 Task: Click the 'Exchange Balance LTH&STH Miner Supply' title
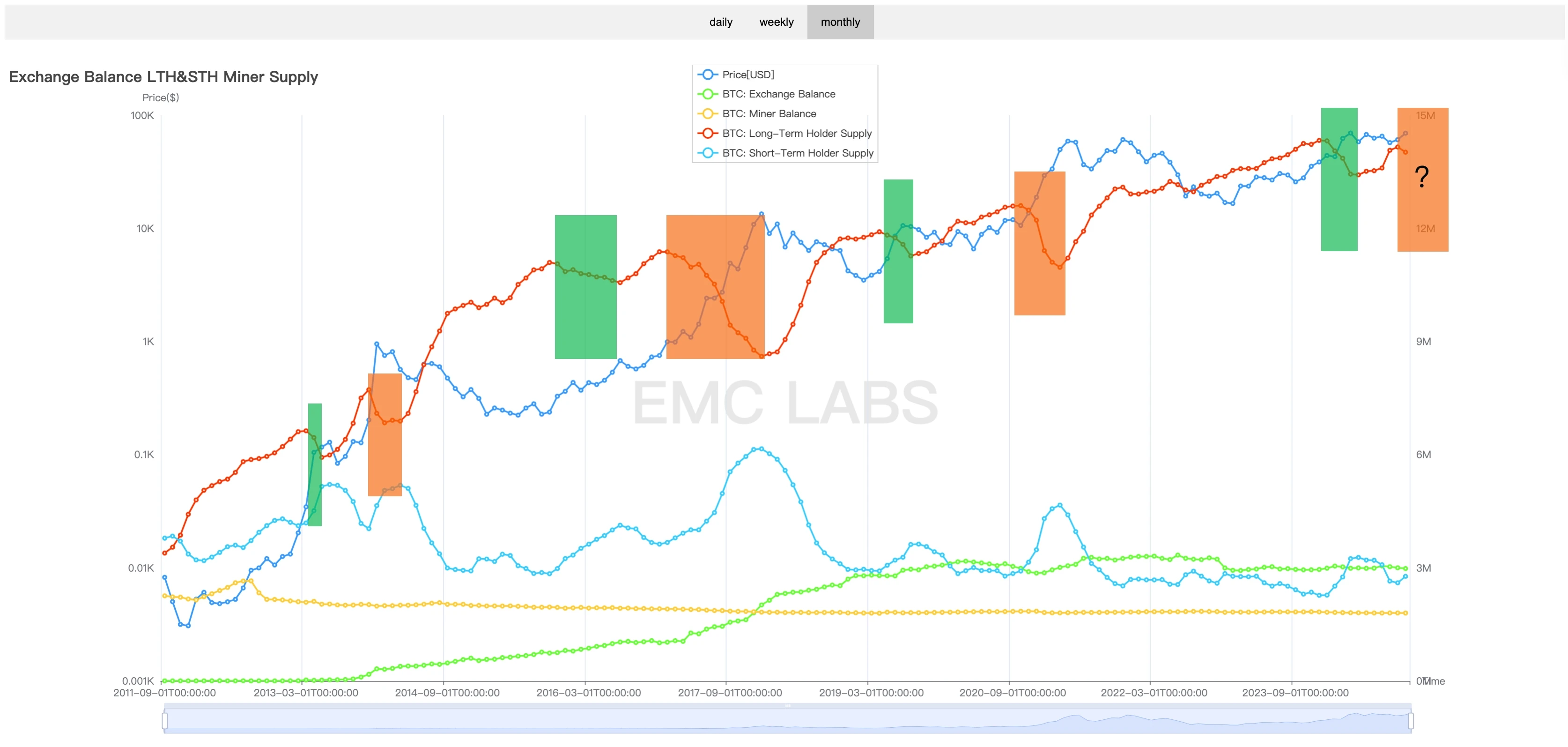pyautogui.click(x=163, y=77)
